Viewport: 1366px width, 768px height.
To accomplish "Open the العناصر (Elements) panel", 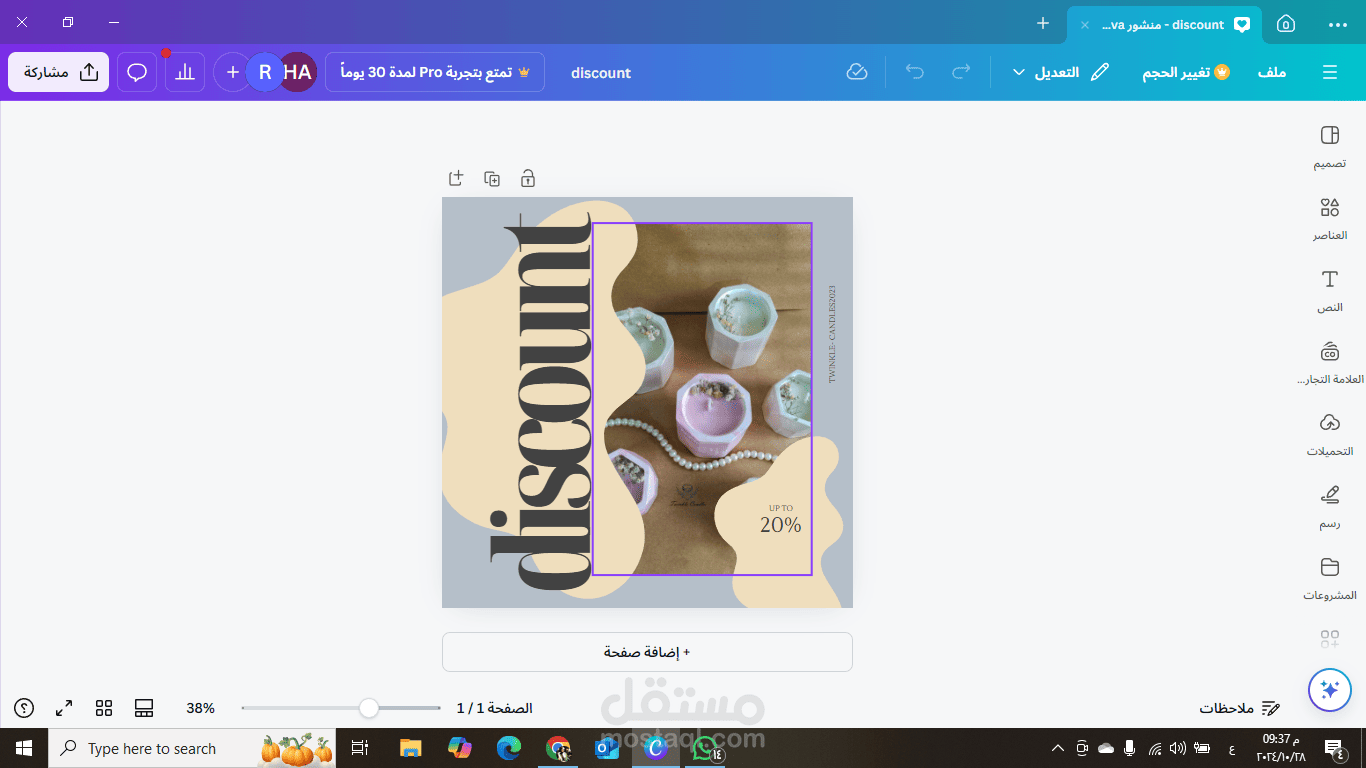I will (x=1329, y=219).
